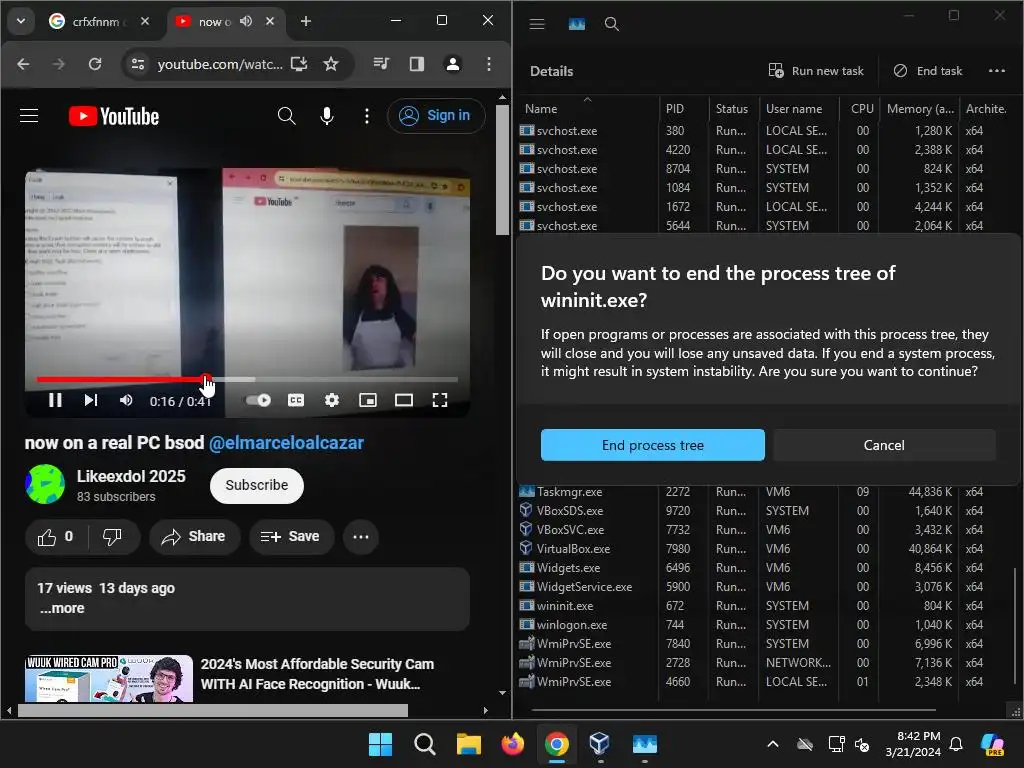Share this YouTube video
This screenshot has width=1024, height=768.
point(194,537)
